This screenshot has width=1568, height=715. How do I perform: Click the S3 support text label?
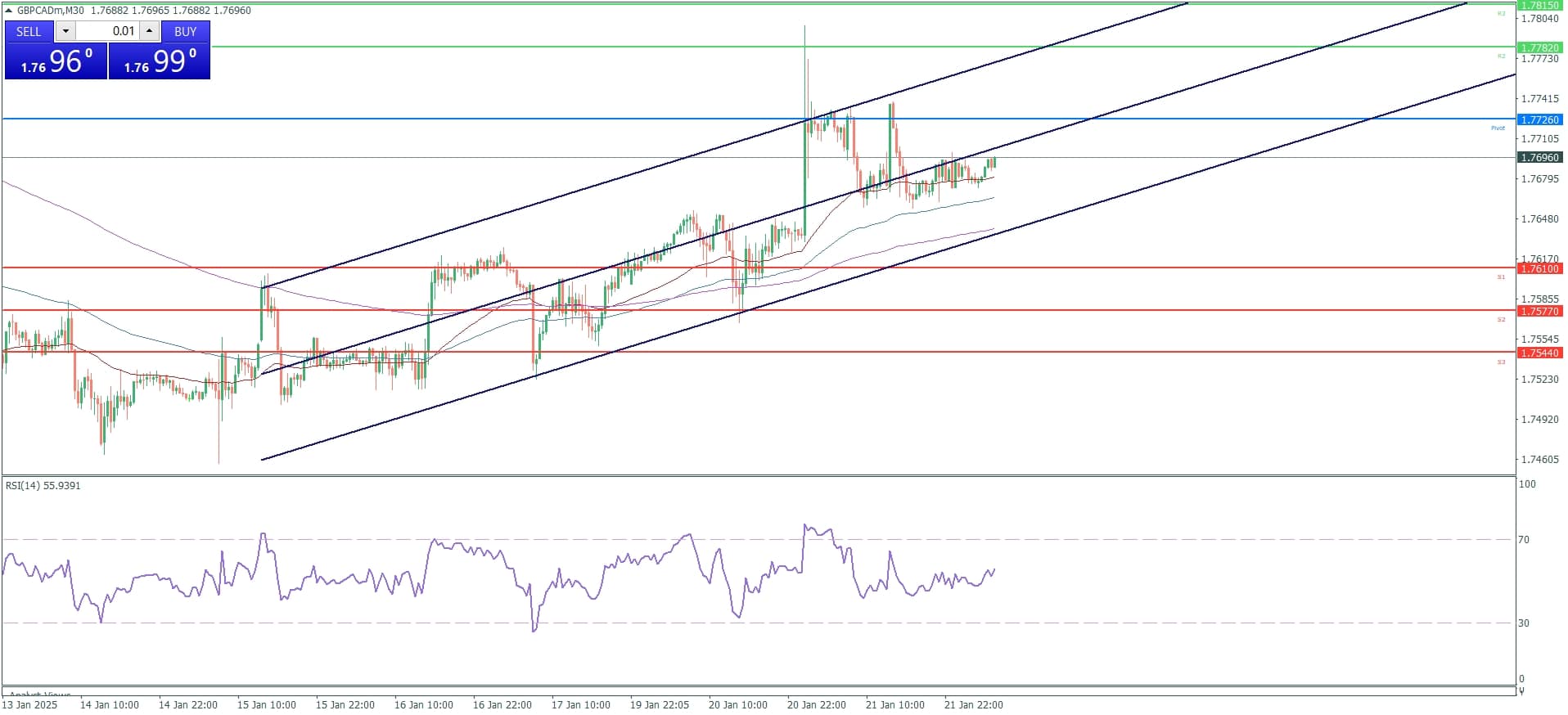(1501, 362)
